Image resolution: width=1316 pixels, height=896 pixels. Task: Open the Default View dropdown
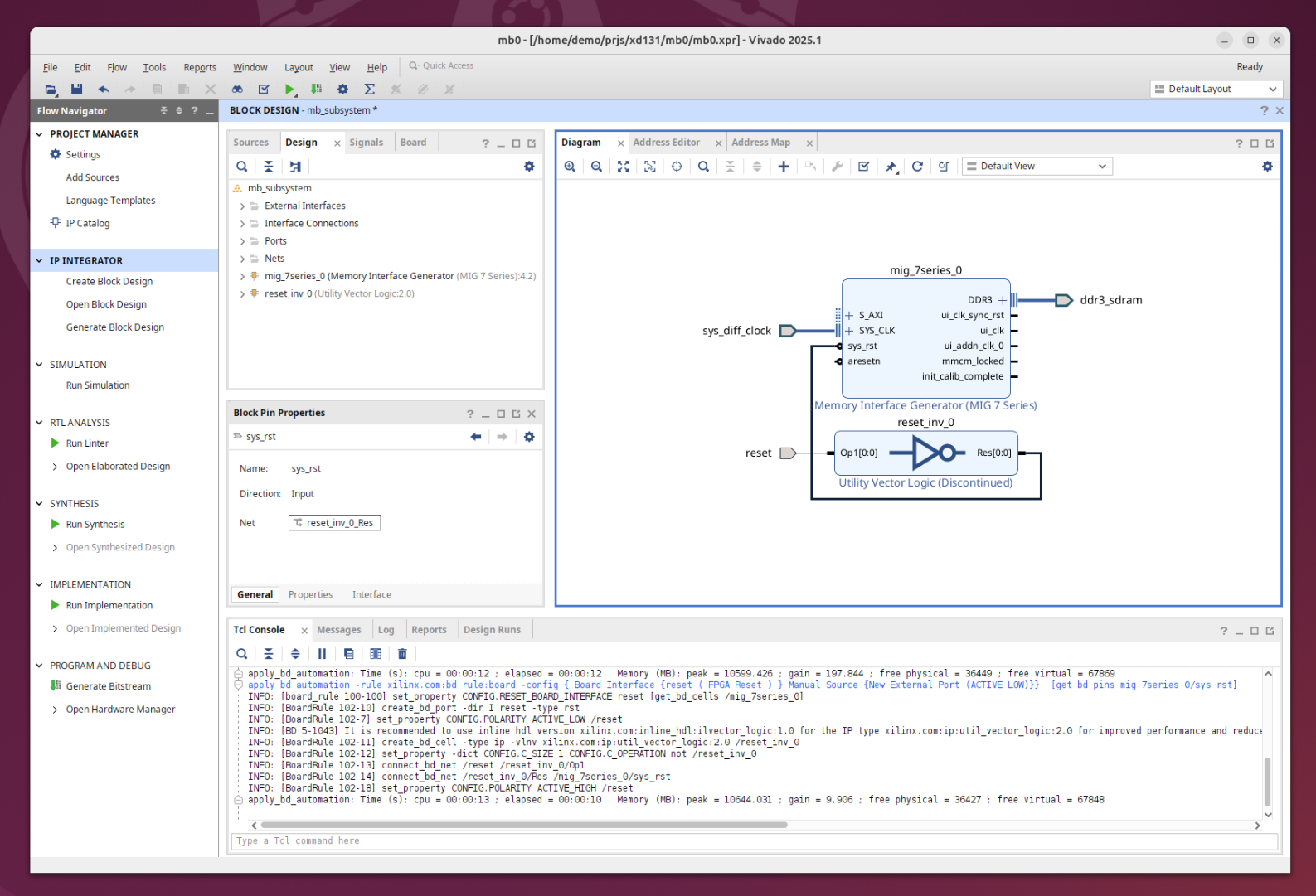(1037, 167)
